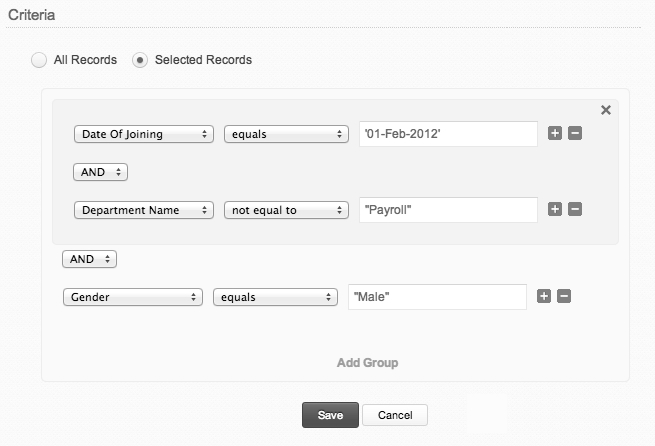Click plus icon on Date Of Joining row
655x446 pixels.
pos(555,134)
